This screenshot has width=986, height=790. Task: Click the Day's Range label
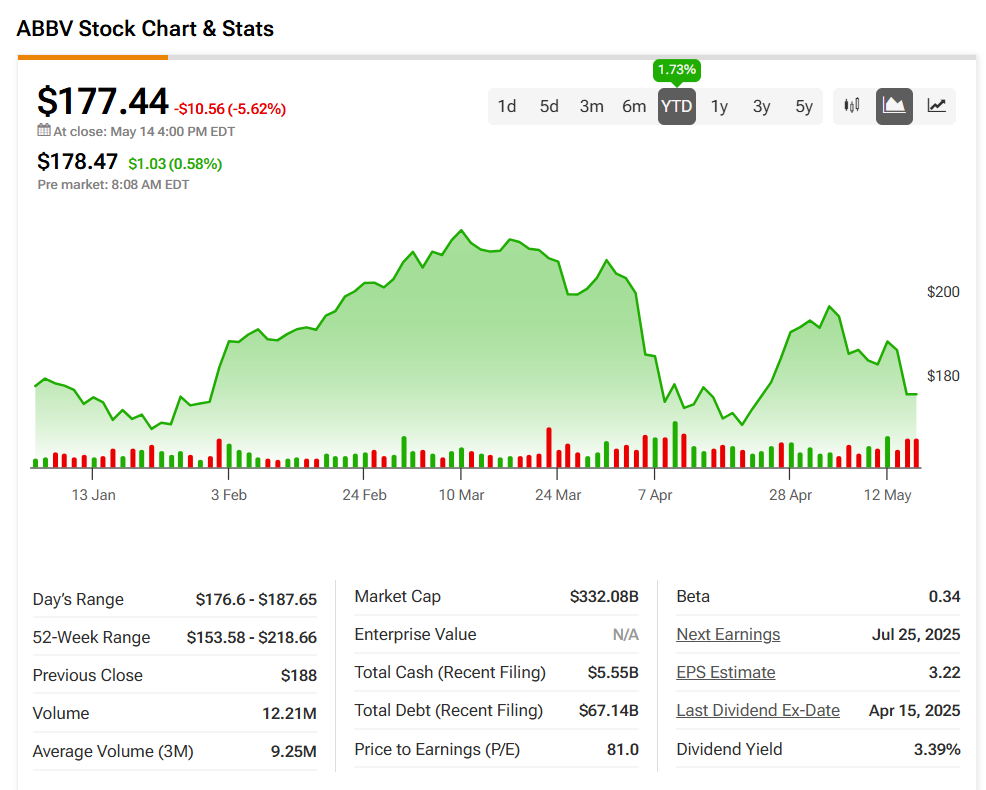78,599
